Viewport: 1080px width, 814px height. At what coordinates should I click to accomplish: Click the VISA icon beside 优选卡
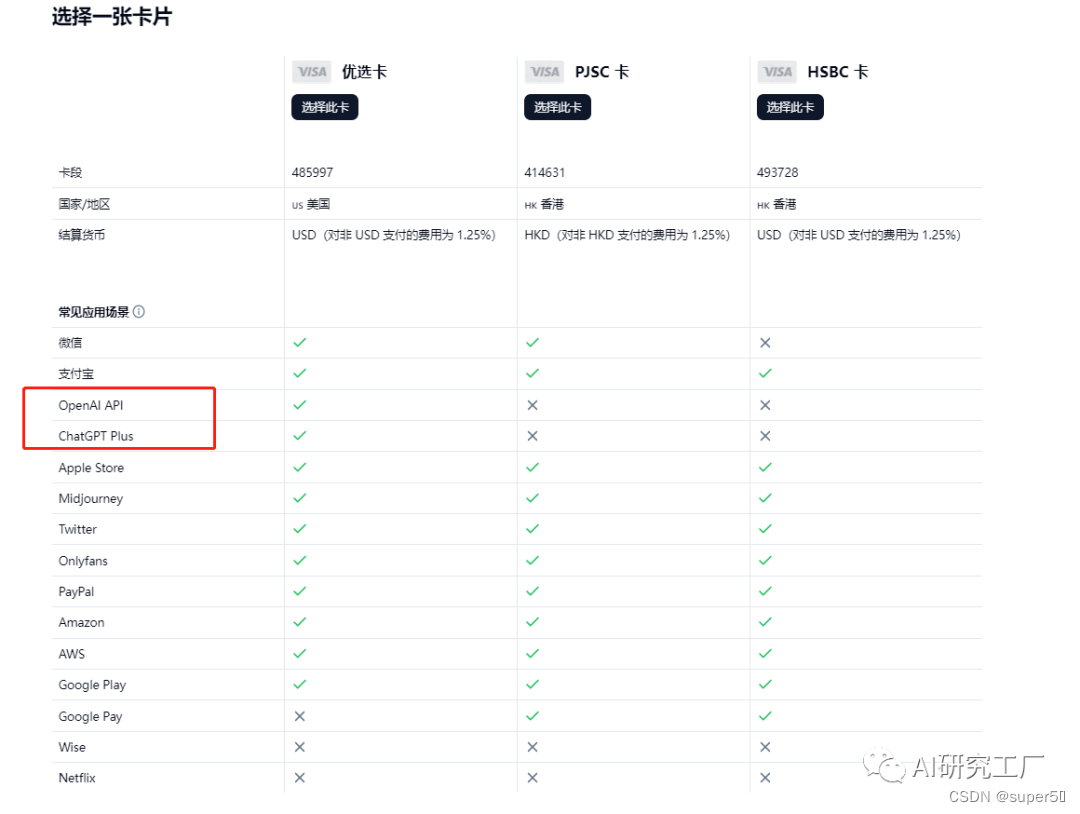(311, 71)
